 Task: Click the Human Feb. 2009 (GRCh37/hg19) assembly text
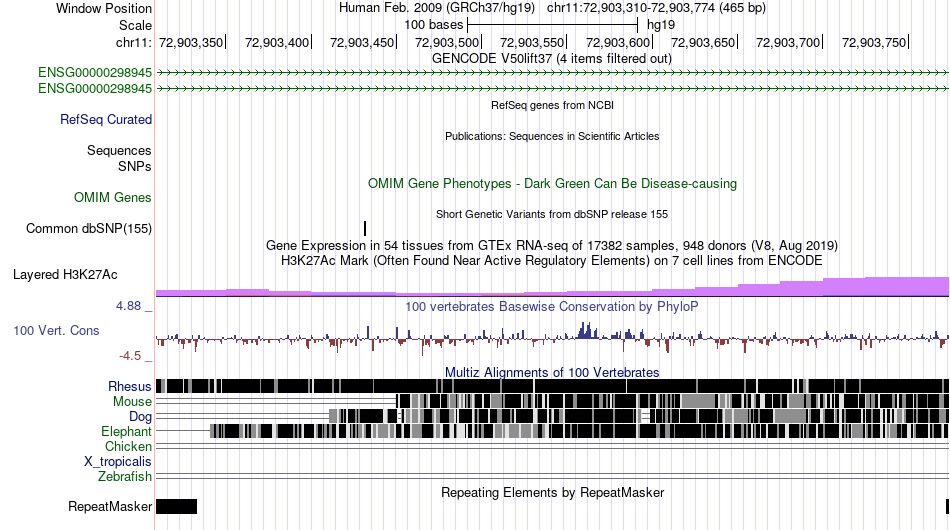pyautogui.click(x=437, y=8)
